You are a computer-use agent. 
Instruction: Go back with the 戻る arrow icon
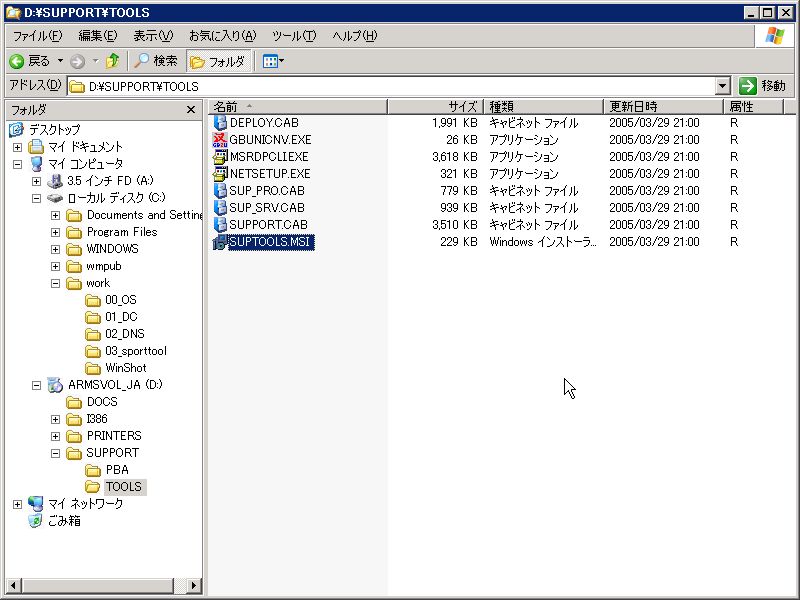point(17,62)
